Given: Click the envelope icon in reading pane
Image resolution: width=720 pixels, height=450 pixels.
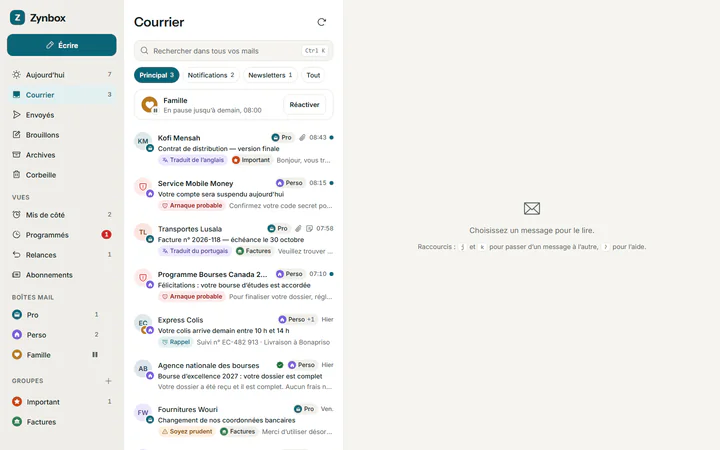Looking at the screenshot, I should (x=532, y=208).
